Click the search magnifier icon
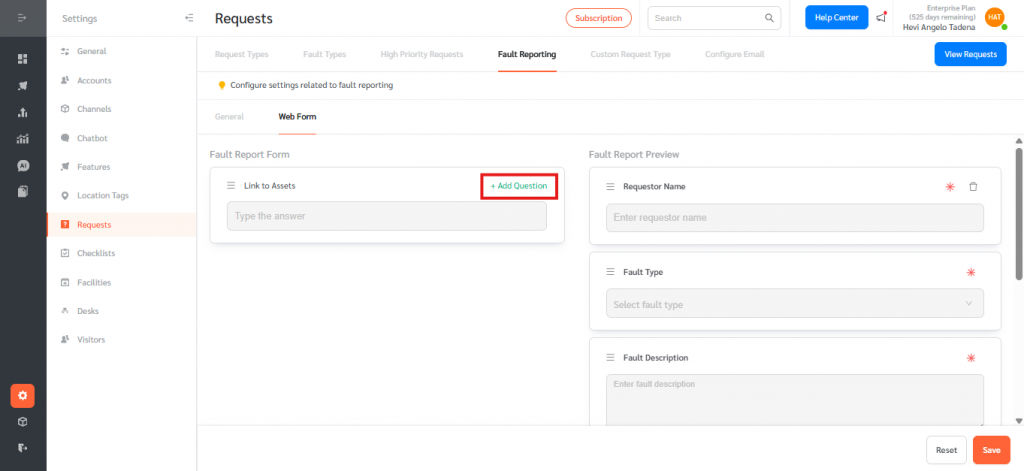This screenshot has height=471, width=1024. [x=770, y=18]
